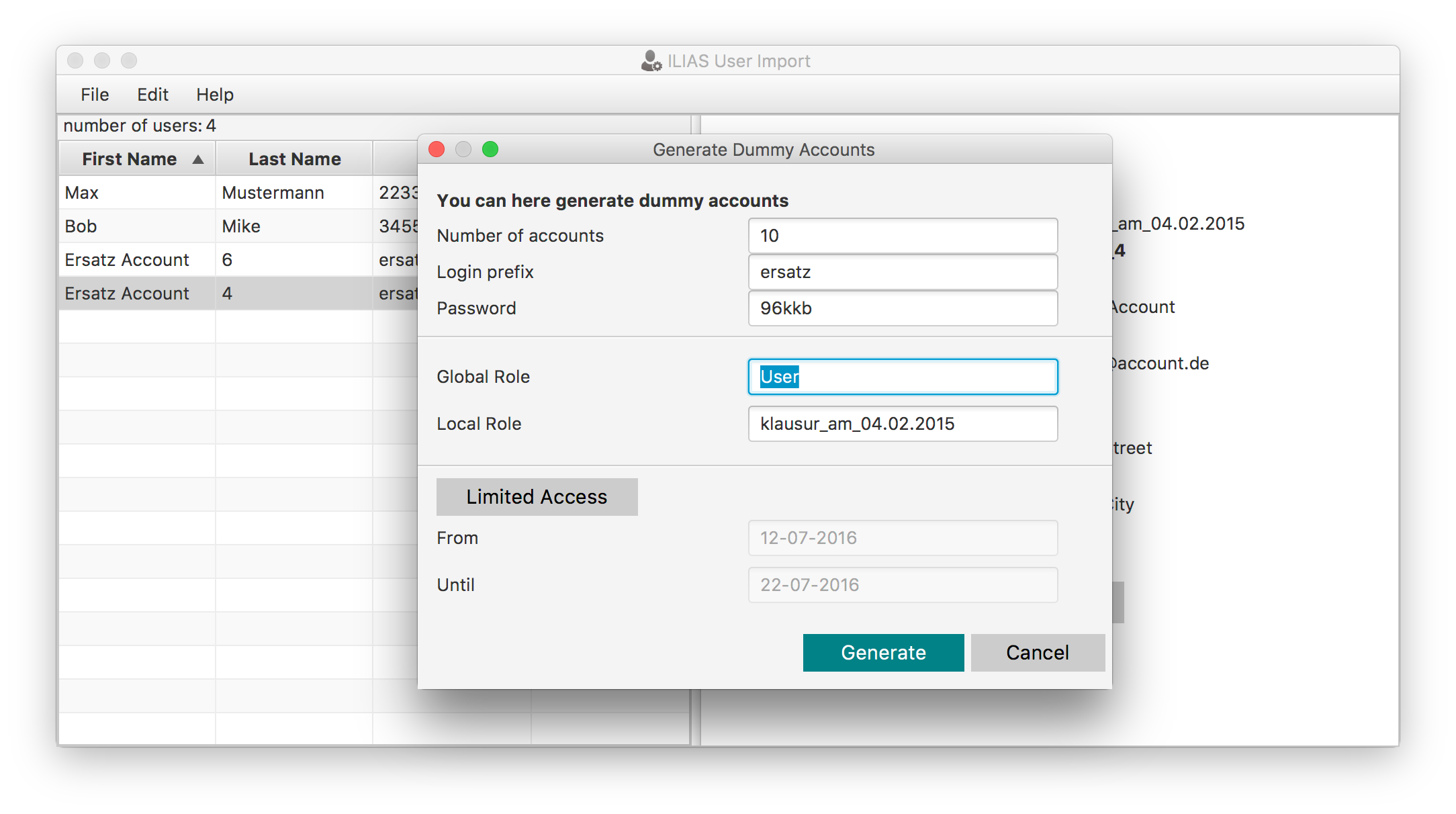Image resolution: width=1456 pixels, height=814 pixels.
Task: Click the Number of accounts field
Action: coord(903,236)
